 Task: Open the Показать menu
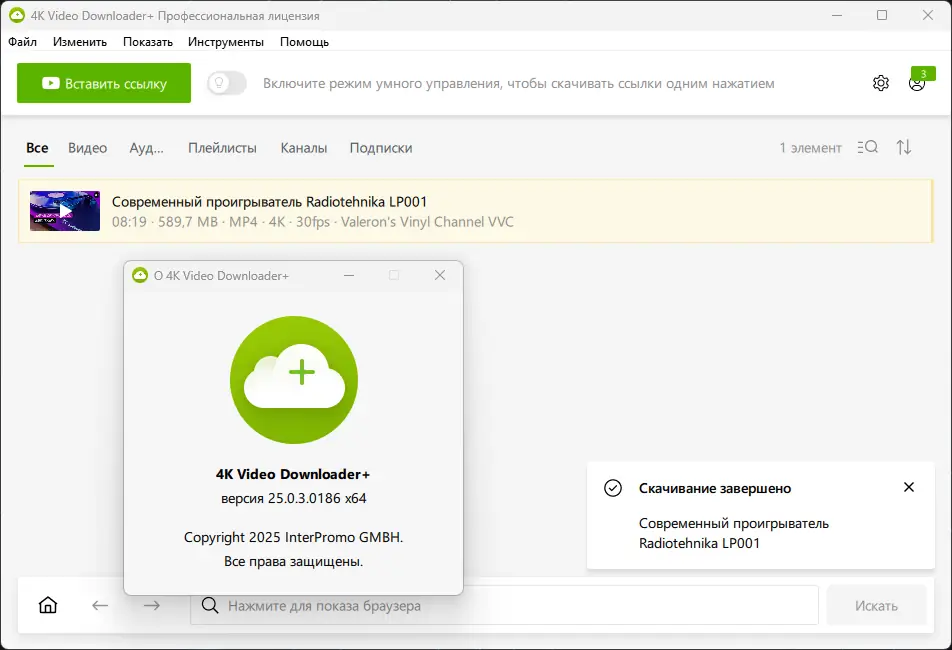tap(148, 42)
